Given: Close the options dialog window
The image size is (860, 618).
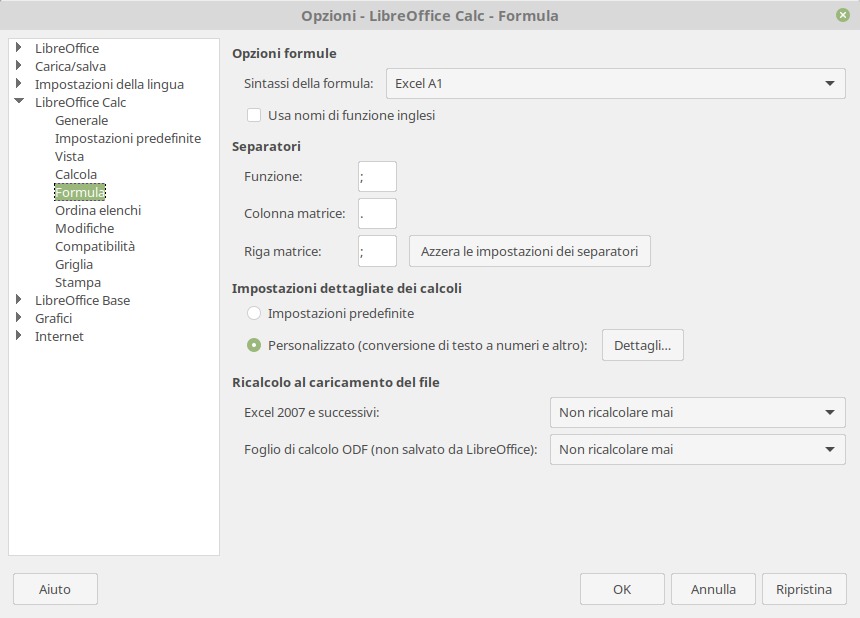Looking at the screenshot, I should coord(843,15).
